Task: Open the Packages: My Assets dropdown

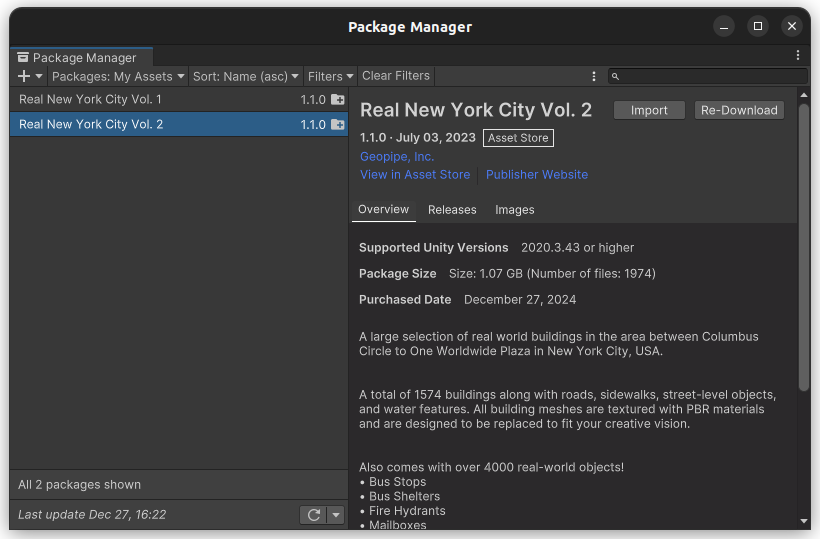Action: 118,76
